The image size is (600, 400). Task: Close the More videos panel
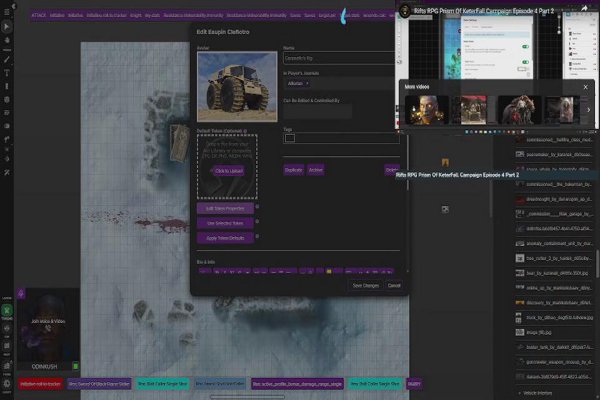(585, 87)
